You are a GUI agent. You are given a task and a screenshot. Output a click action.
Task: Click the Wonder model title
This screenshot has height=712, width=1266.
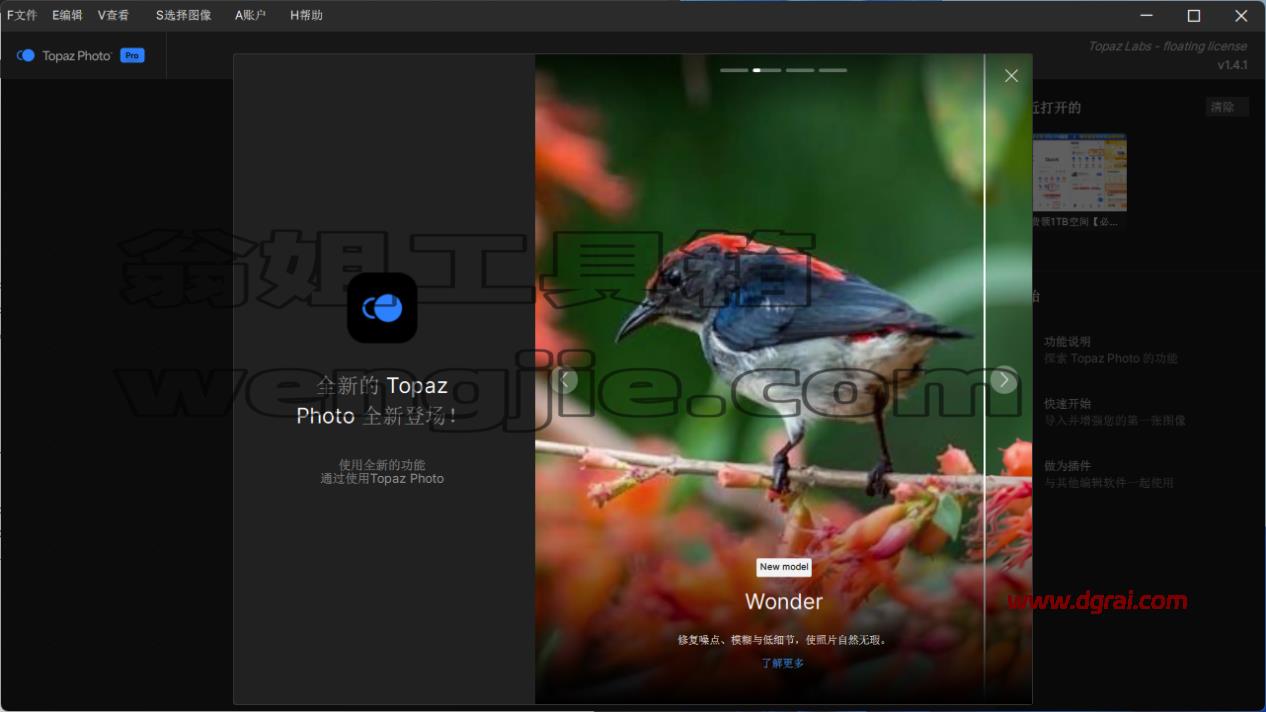click(784, 602)
